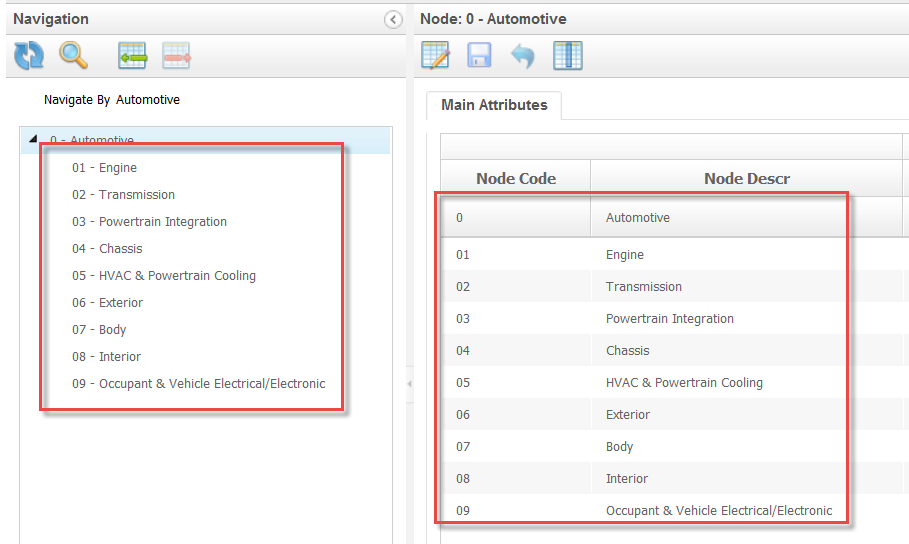This screenshot has width=909, height=544.
Task: Collapse the 0 - Automotive tree node
Action: tap(33, 140)
